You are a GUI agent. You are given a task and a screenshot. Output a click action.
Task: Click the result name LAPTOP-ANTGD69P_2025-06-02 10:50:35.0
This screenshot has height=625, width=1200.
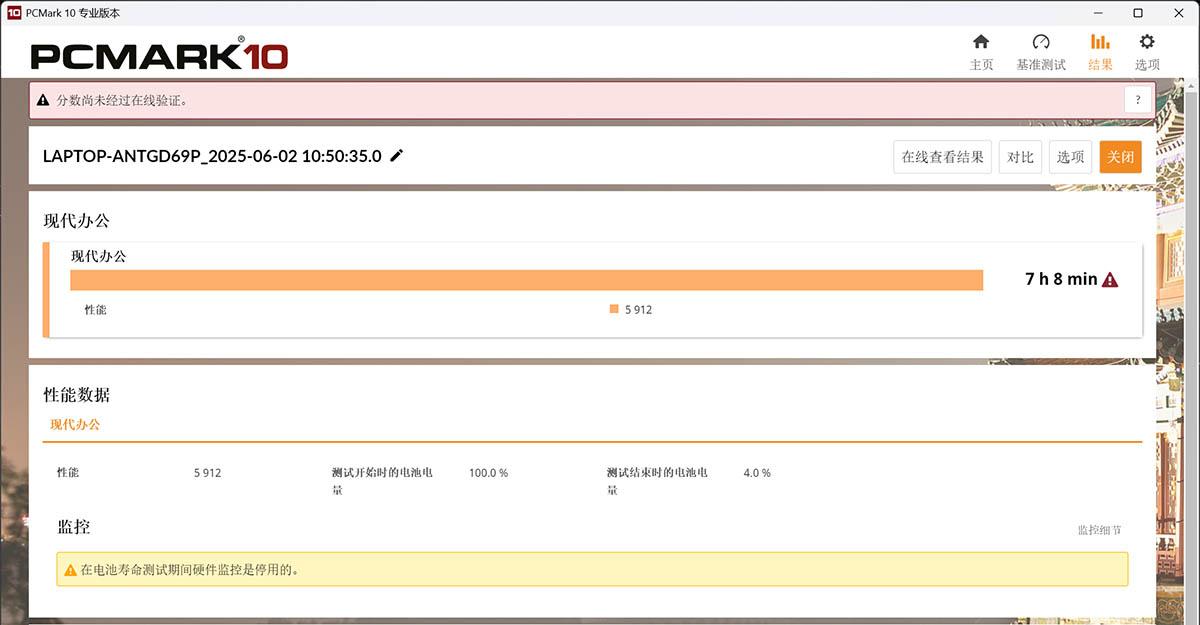coord(212,156)
